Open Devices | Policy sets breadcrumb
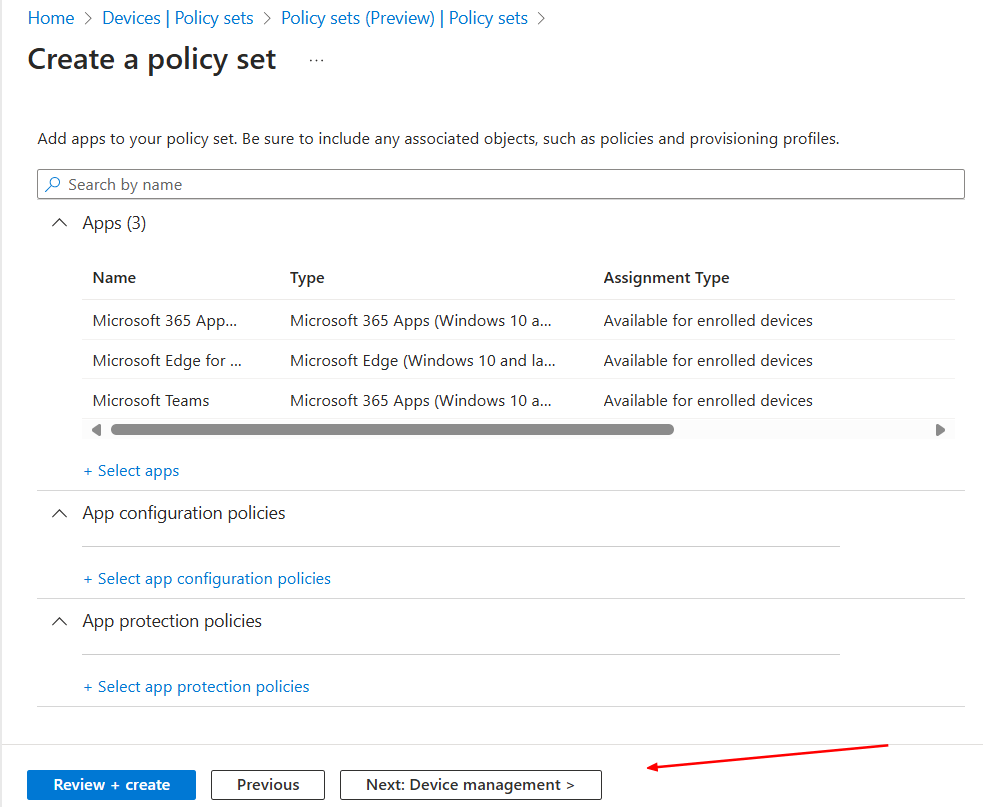 (177, 18)
